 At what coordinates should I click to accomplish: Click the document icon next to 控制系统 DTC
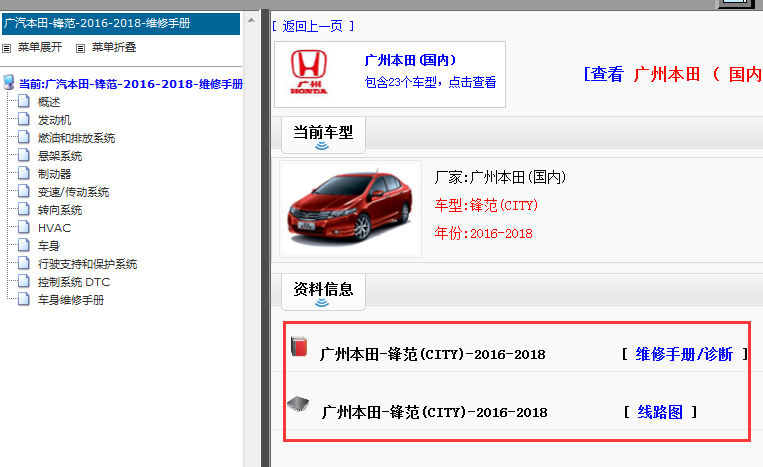coord(24,281)
